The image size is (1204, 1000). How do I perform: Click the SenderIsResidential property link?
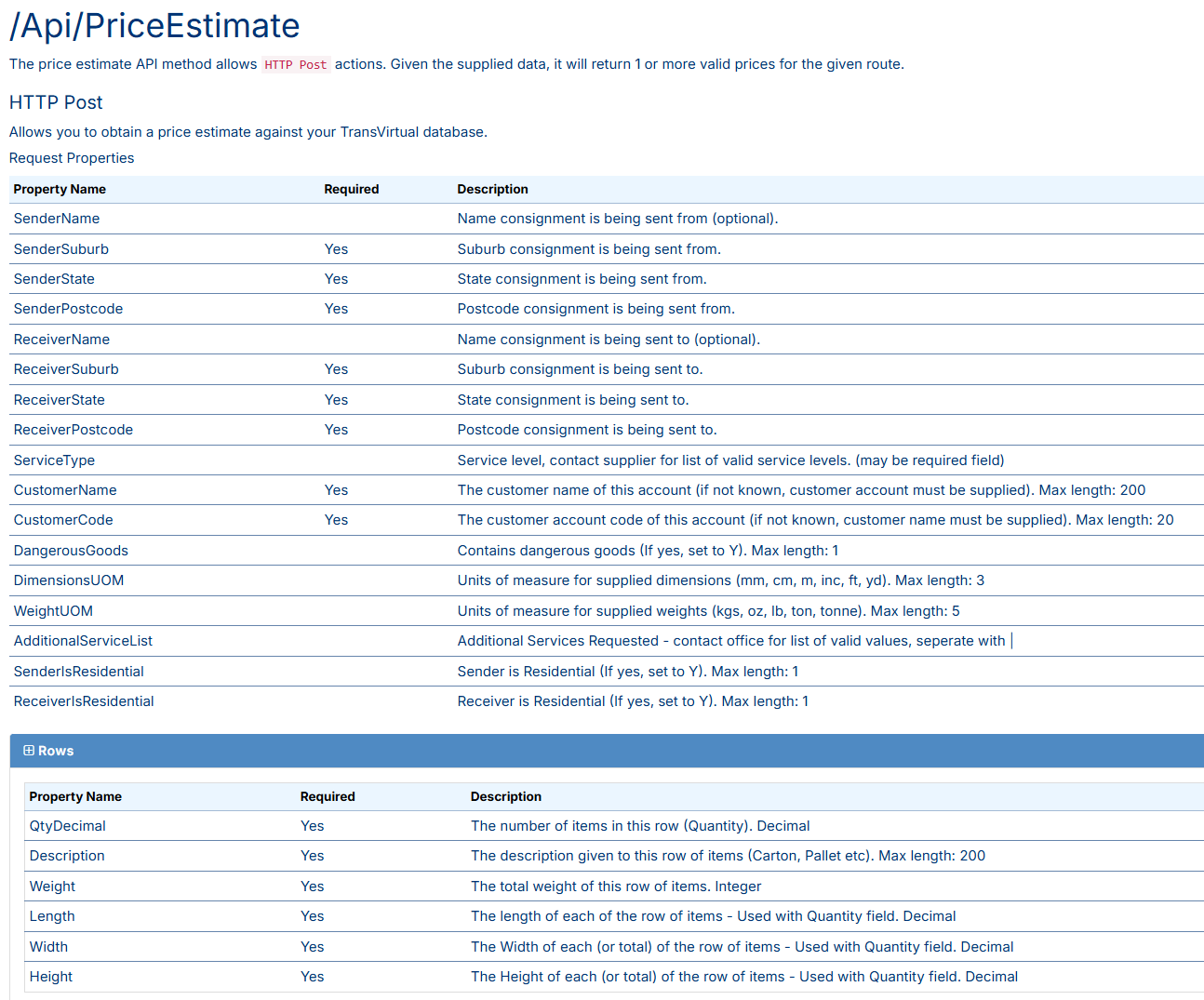78,671
